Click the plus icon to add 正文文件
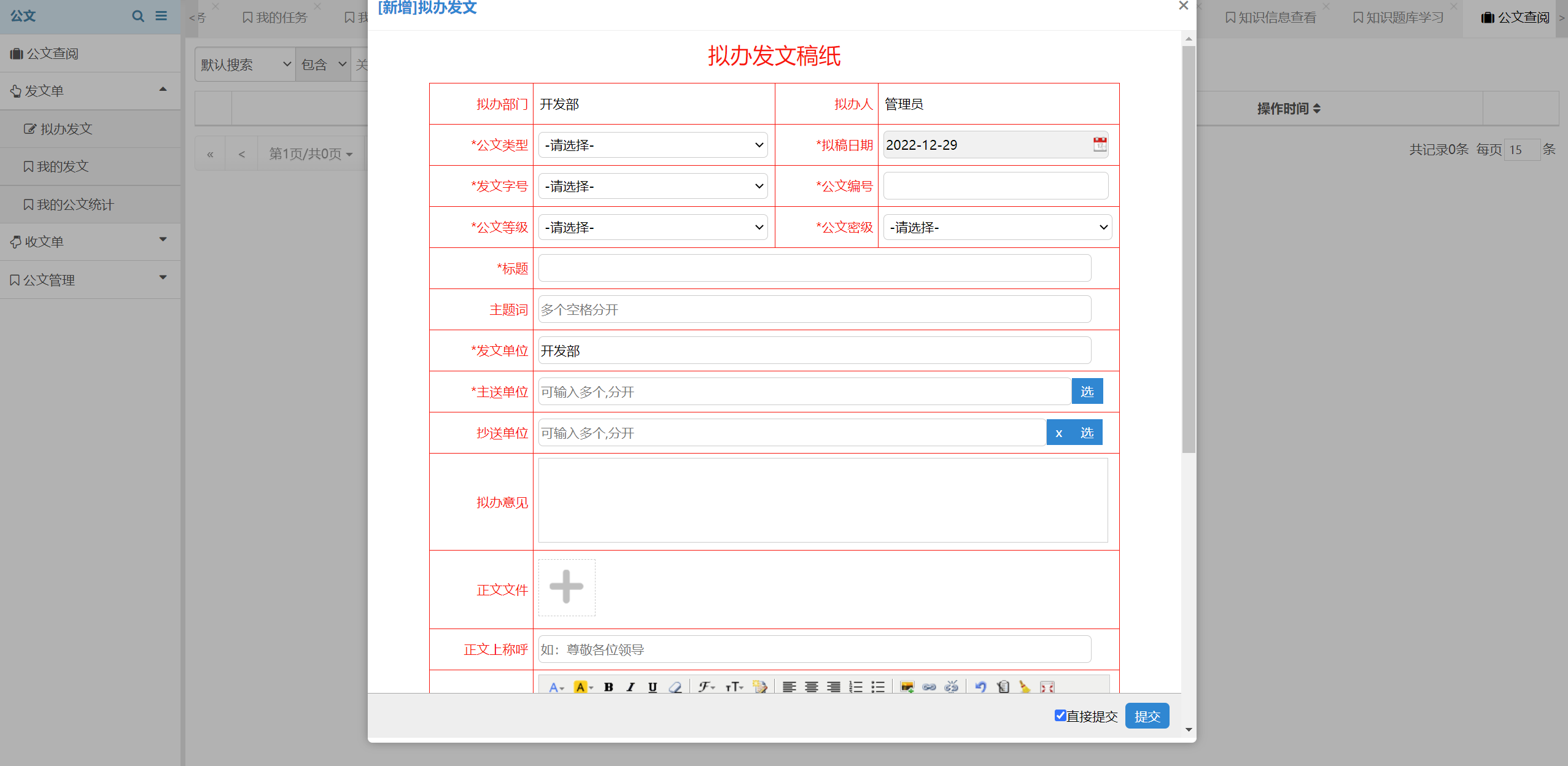Image resolution: width=1568 pixels, height=766 pixels. pos(567,587)
